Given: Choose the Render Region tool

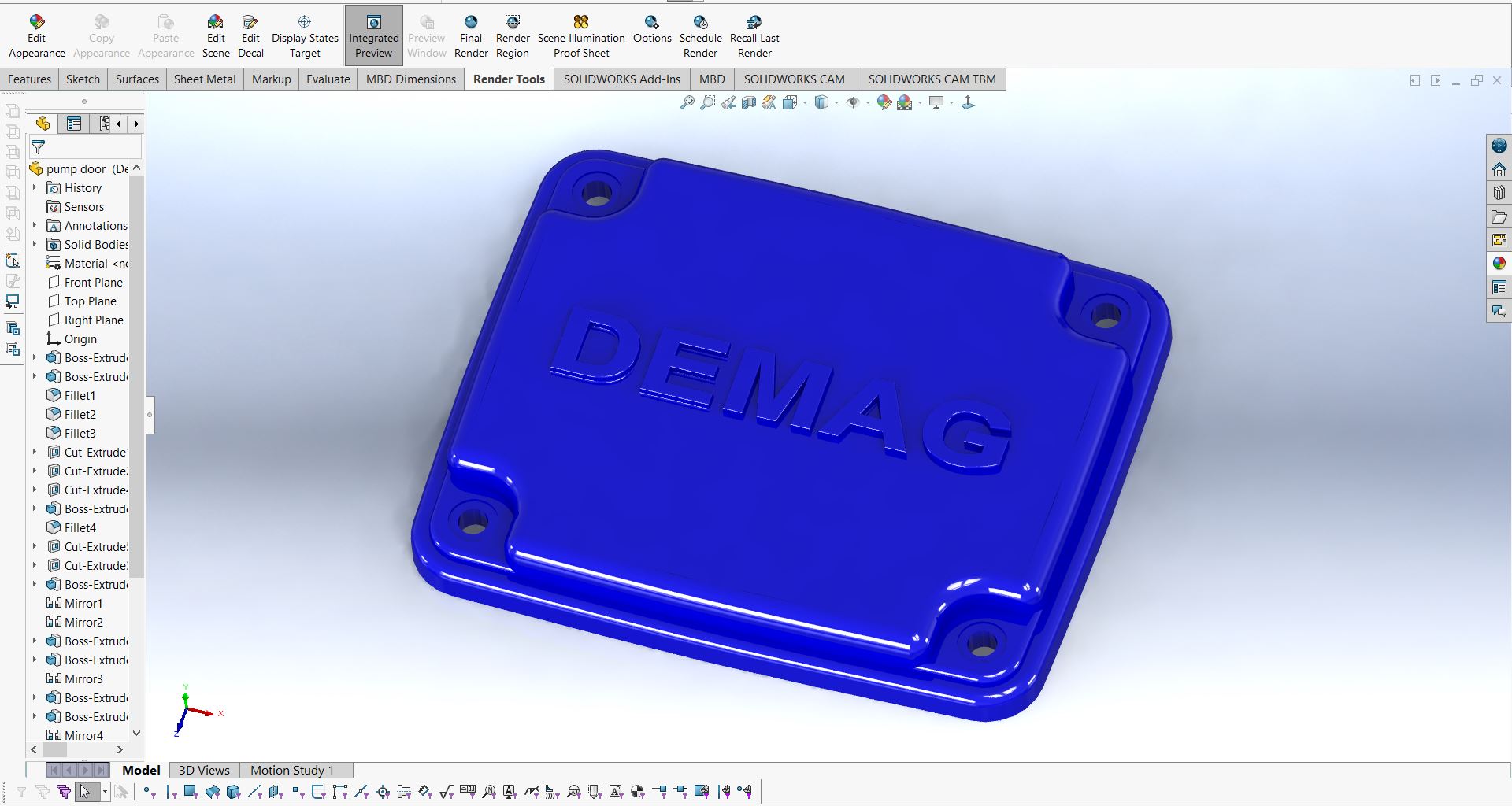Looking at the screenshot, I should [513, 36].
